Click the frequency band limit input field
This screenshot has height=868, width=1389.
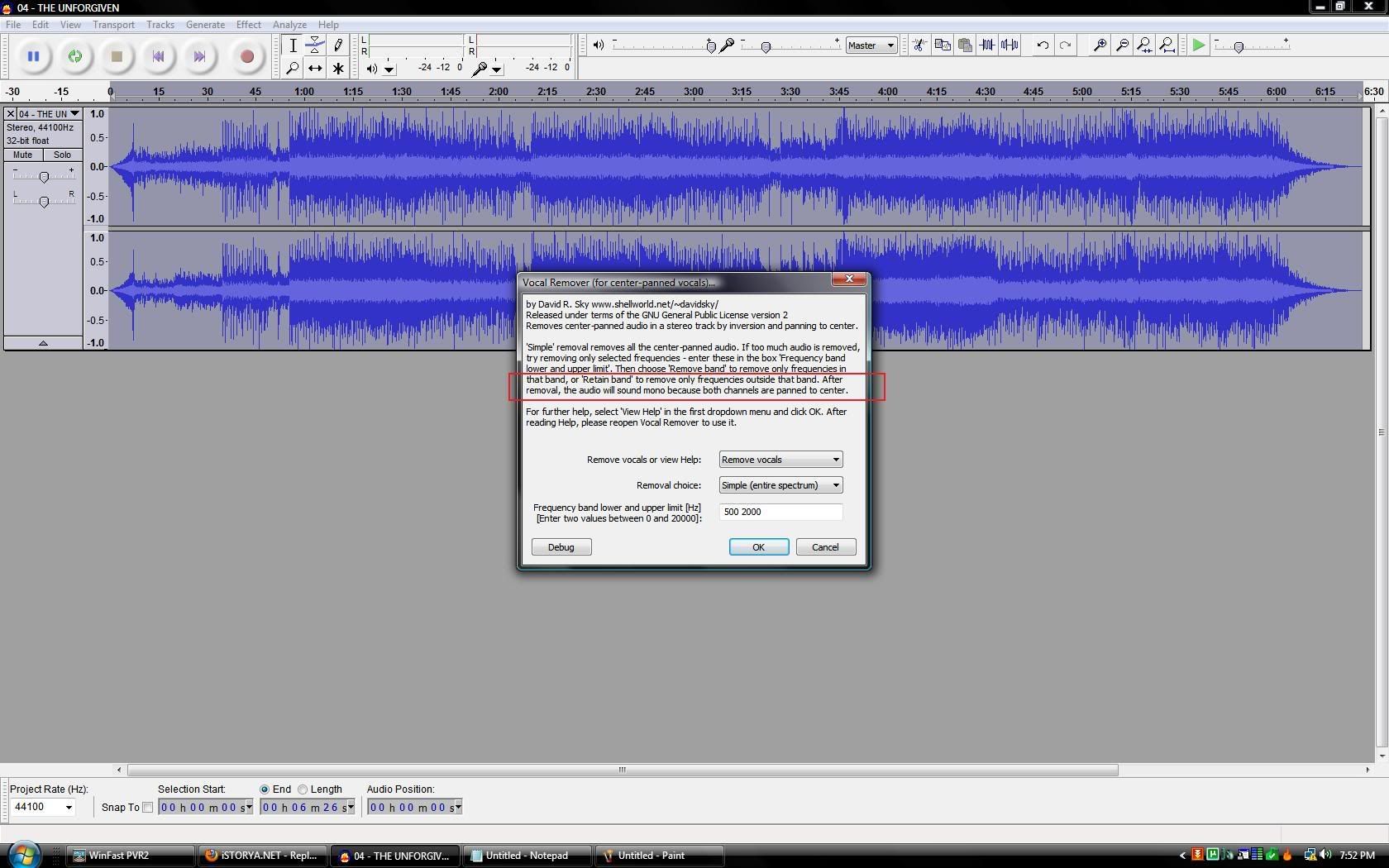pos(780,512)
